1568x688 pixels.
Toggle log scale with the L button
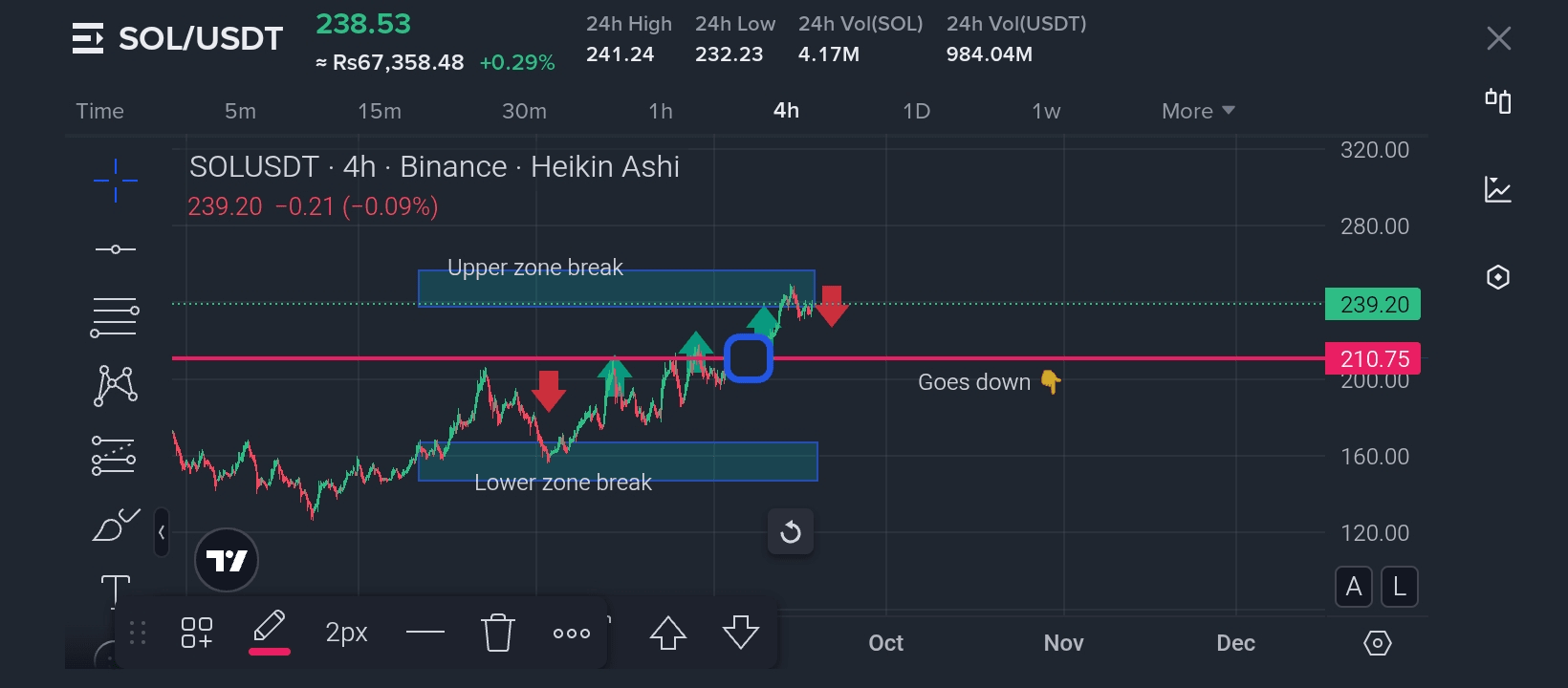coord(1400,587)
